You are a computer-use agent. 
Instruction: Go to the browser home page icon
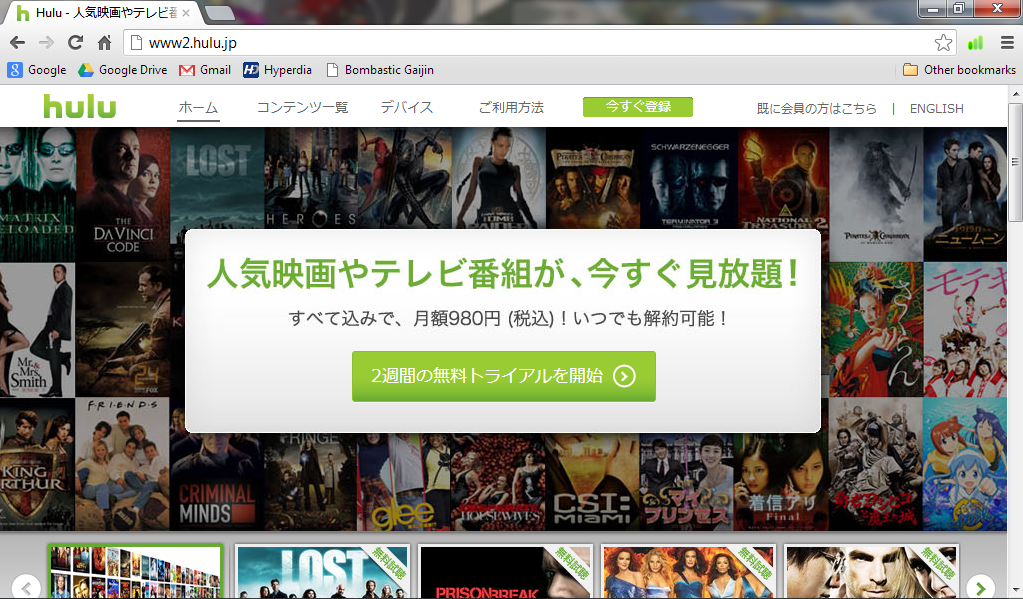(104, 43)
